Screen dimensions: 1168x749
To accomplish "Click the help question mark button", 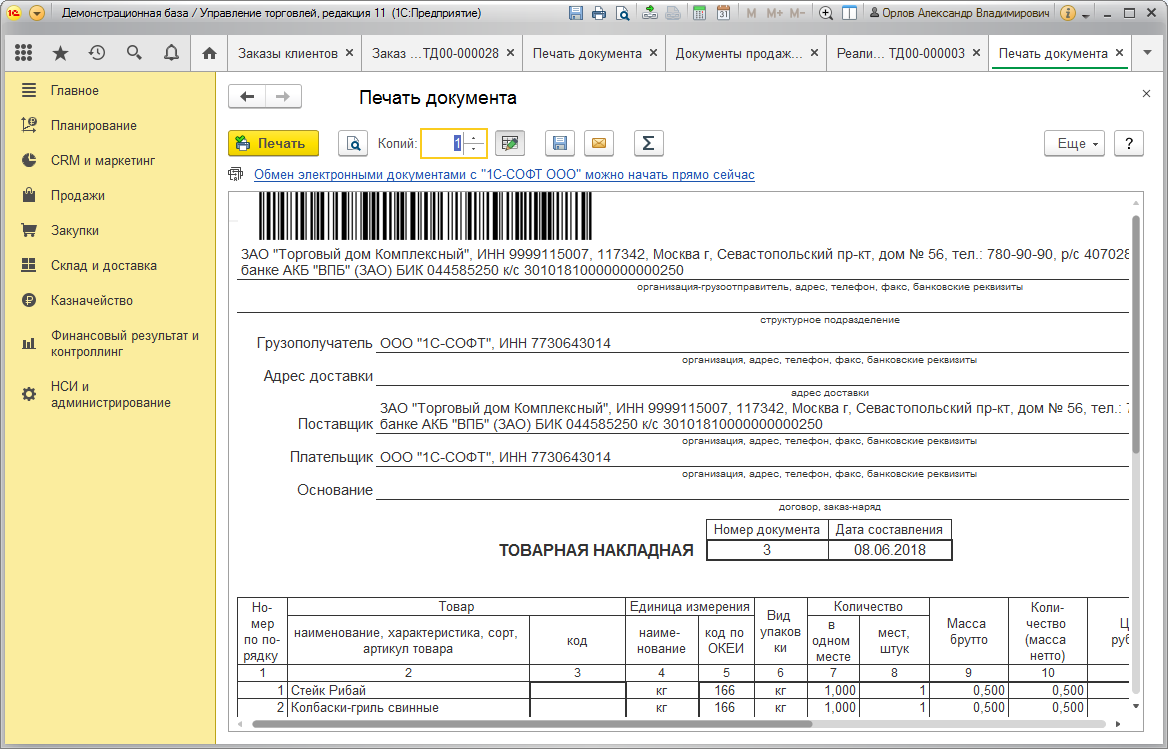I will [x=1129, y=144].
